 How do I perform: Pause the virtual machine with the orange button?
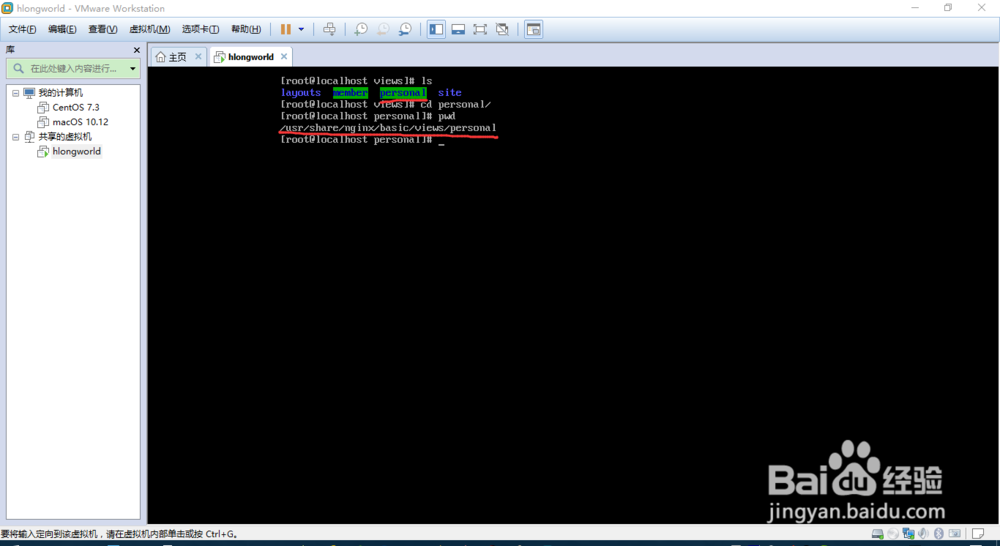[x=286, y=29]
